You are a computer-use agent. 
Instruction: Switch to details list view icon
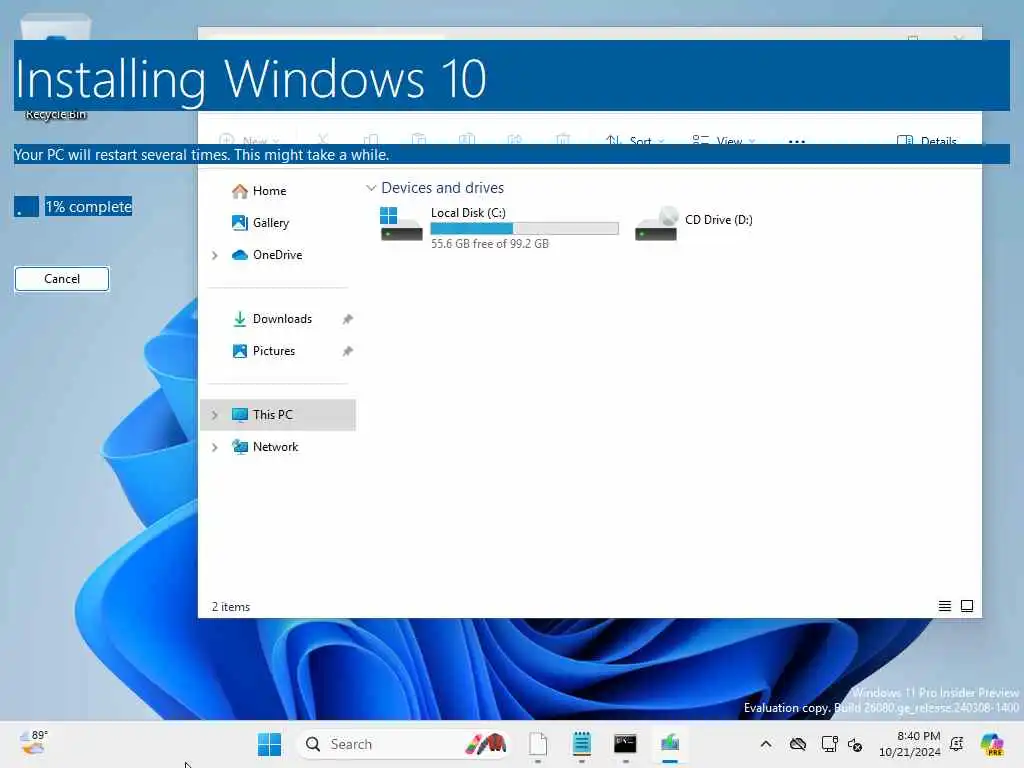point(944,606)
